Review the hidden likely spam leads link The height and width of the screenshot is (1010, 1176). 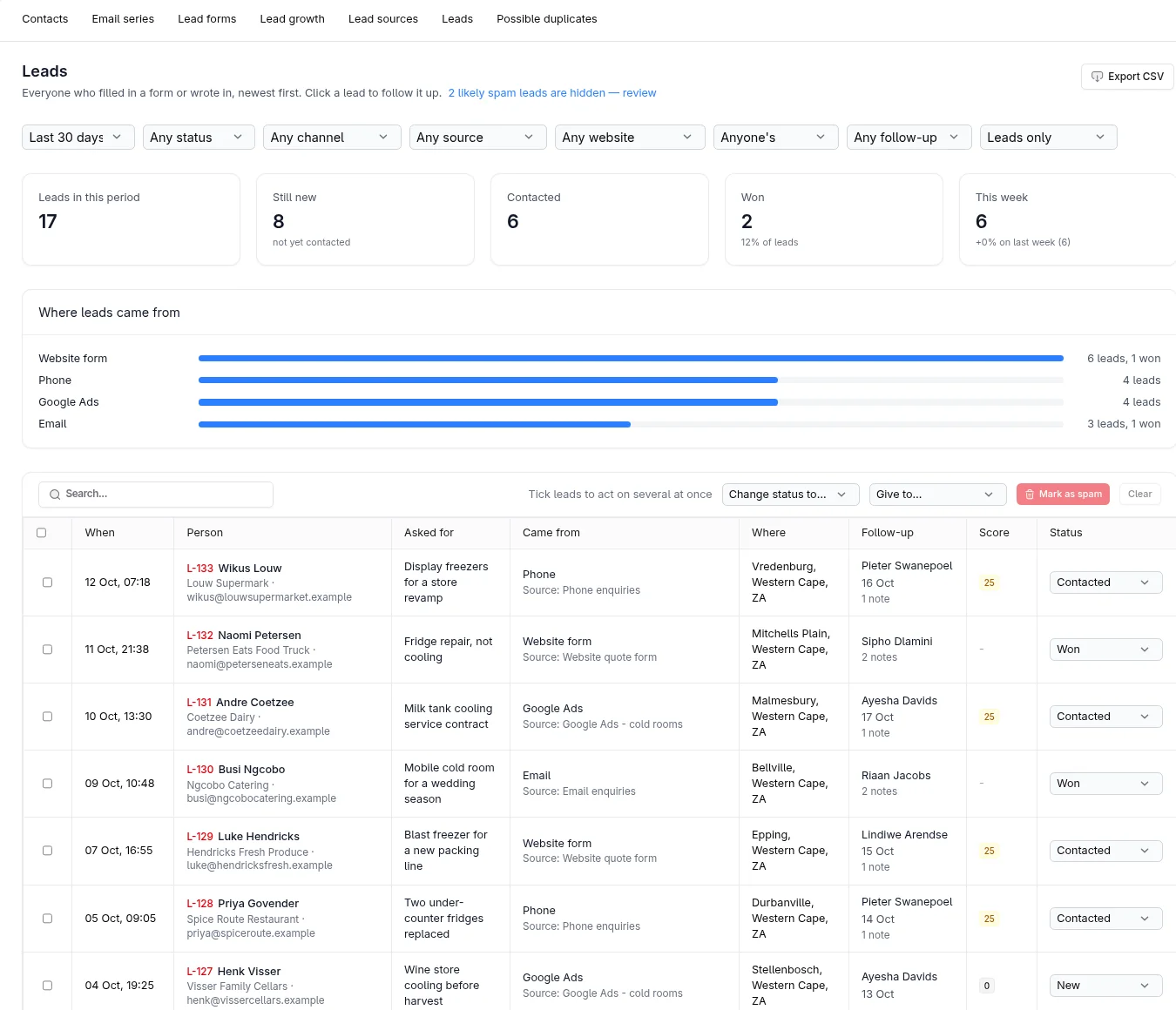click(x=552, y=93)
